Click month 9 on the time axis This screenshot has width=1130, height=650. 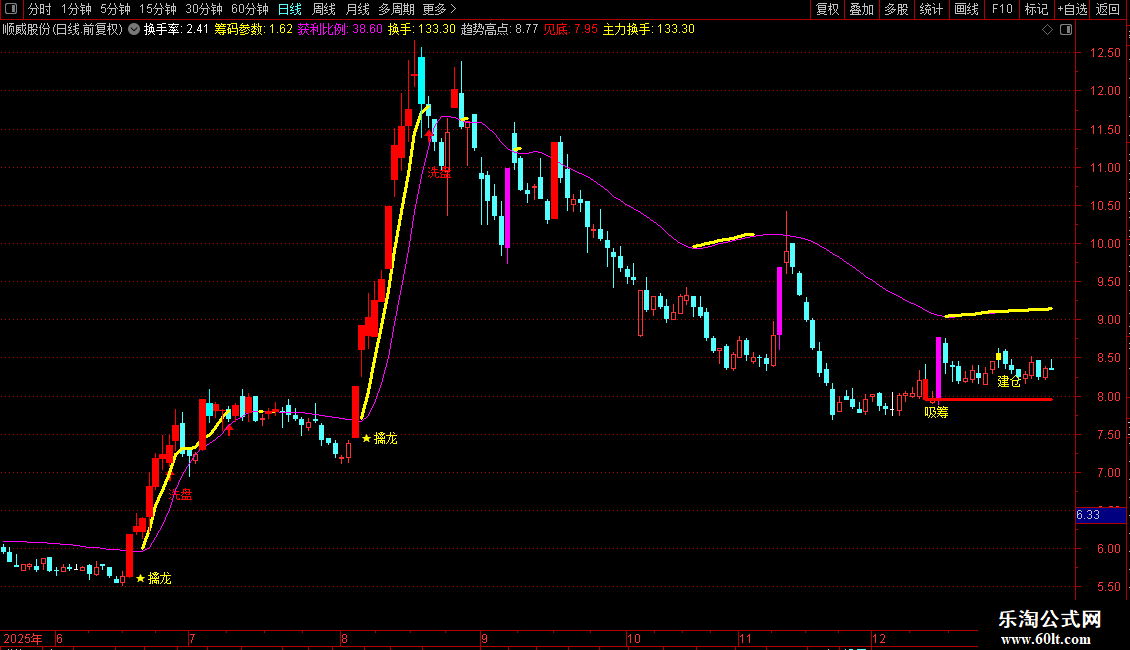coord(484,638)
